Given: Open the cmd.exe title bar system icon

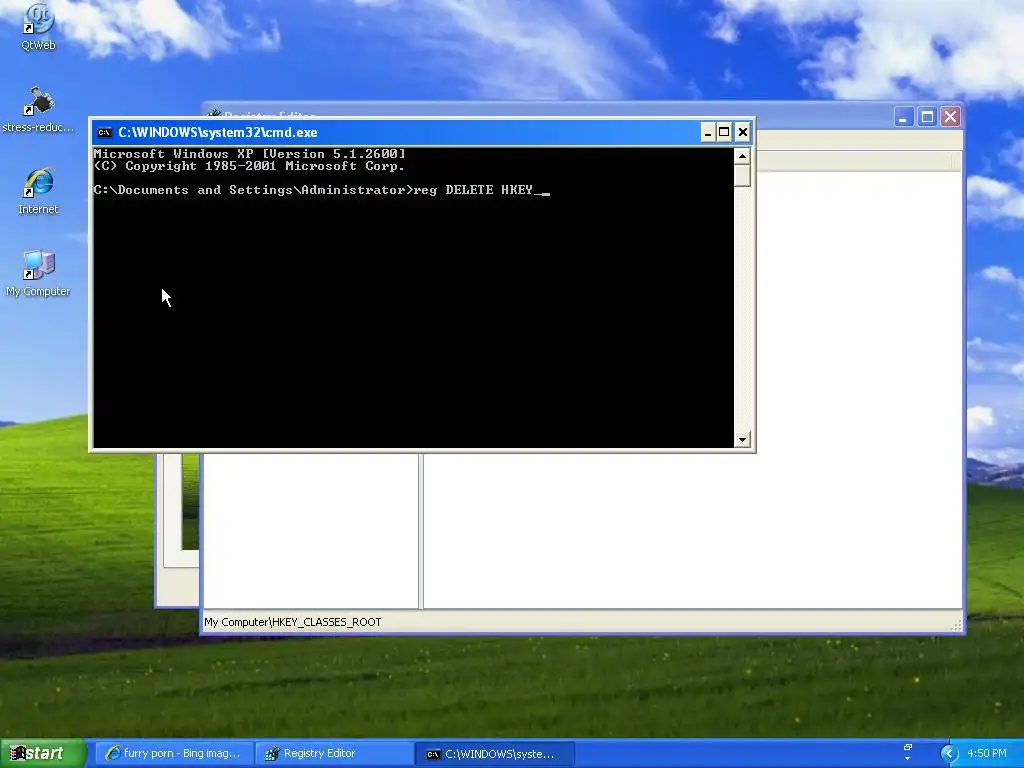Looking at the screenshot, I should (104, 133).
